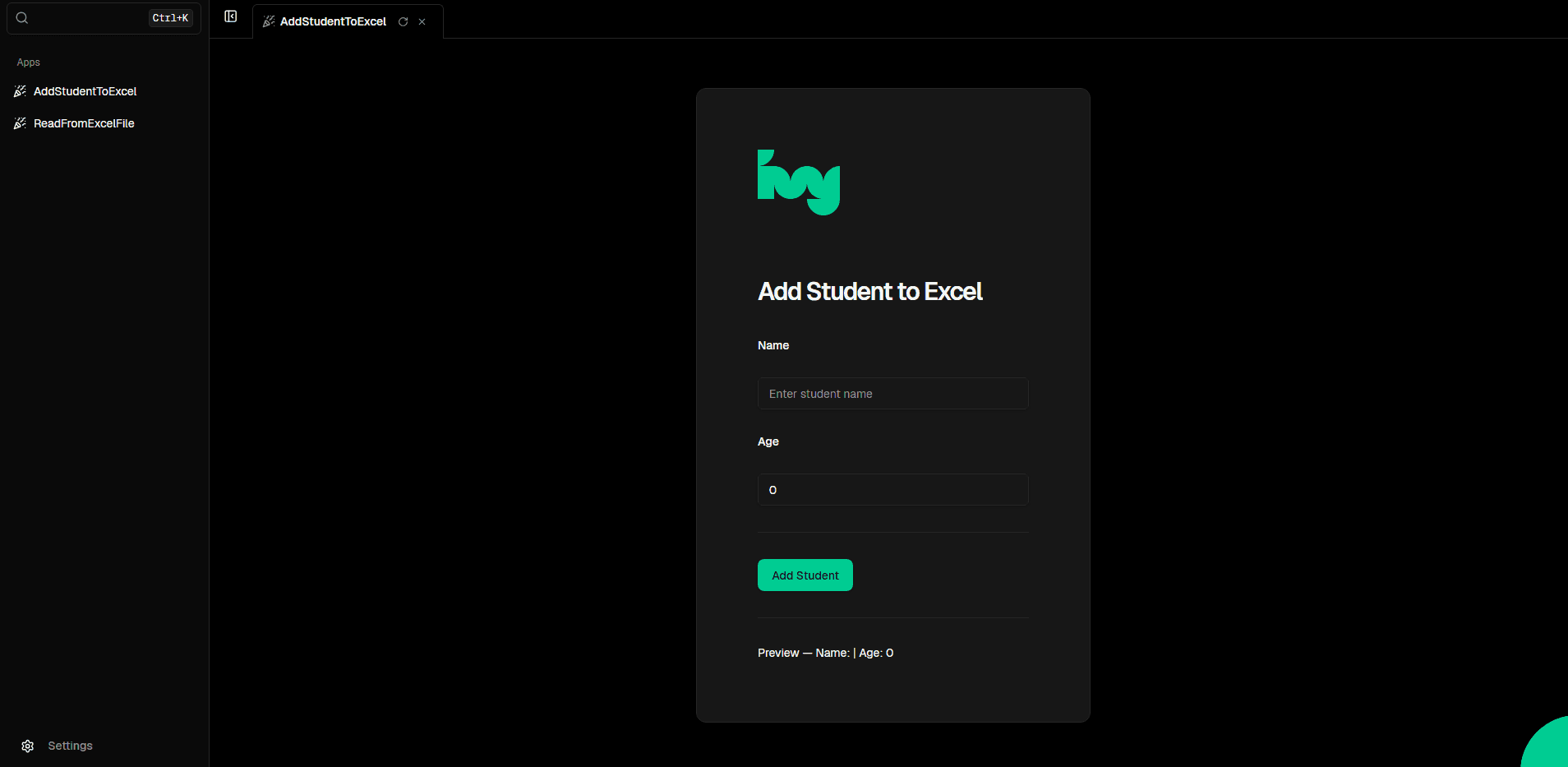Open the Settings gear icon
Viewport: 1568px width, 767px height.
coord(28,746)
